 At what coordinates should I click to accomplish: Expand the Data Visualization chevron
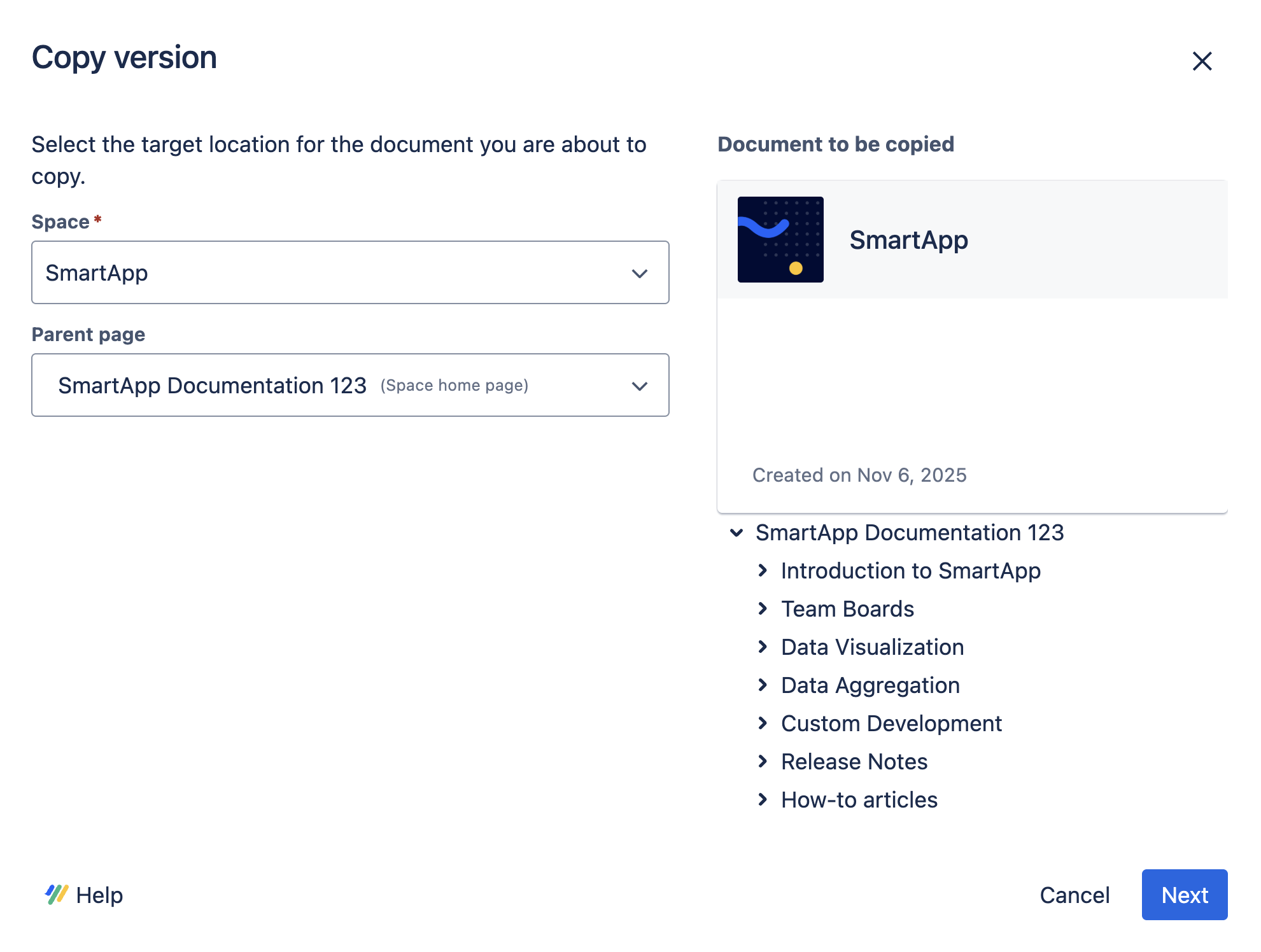(763, 647)
